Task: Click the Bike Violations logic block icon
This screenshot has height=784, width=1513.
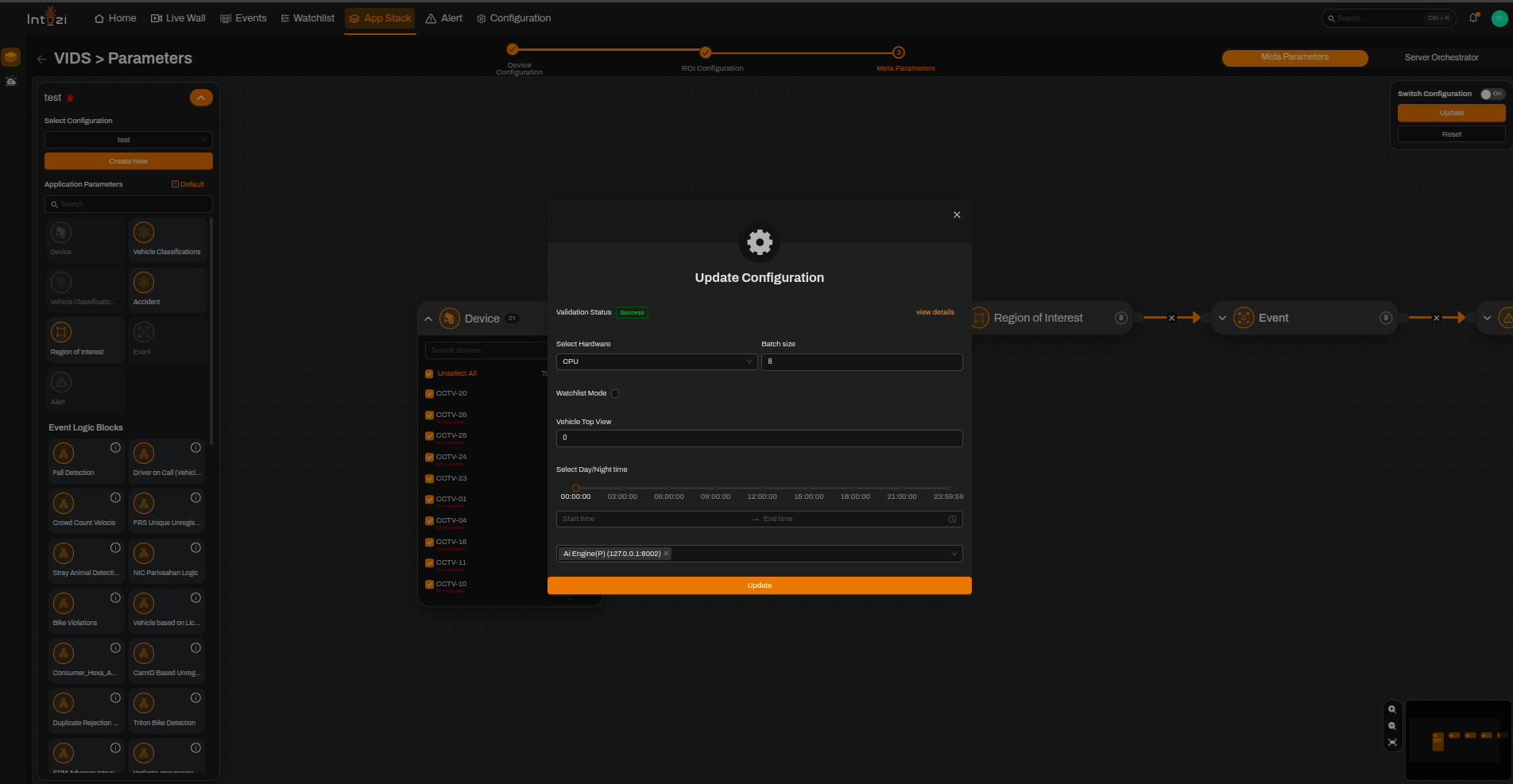Action: click(x=64, y=603)
